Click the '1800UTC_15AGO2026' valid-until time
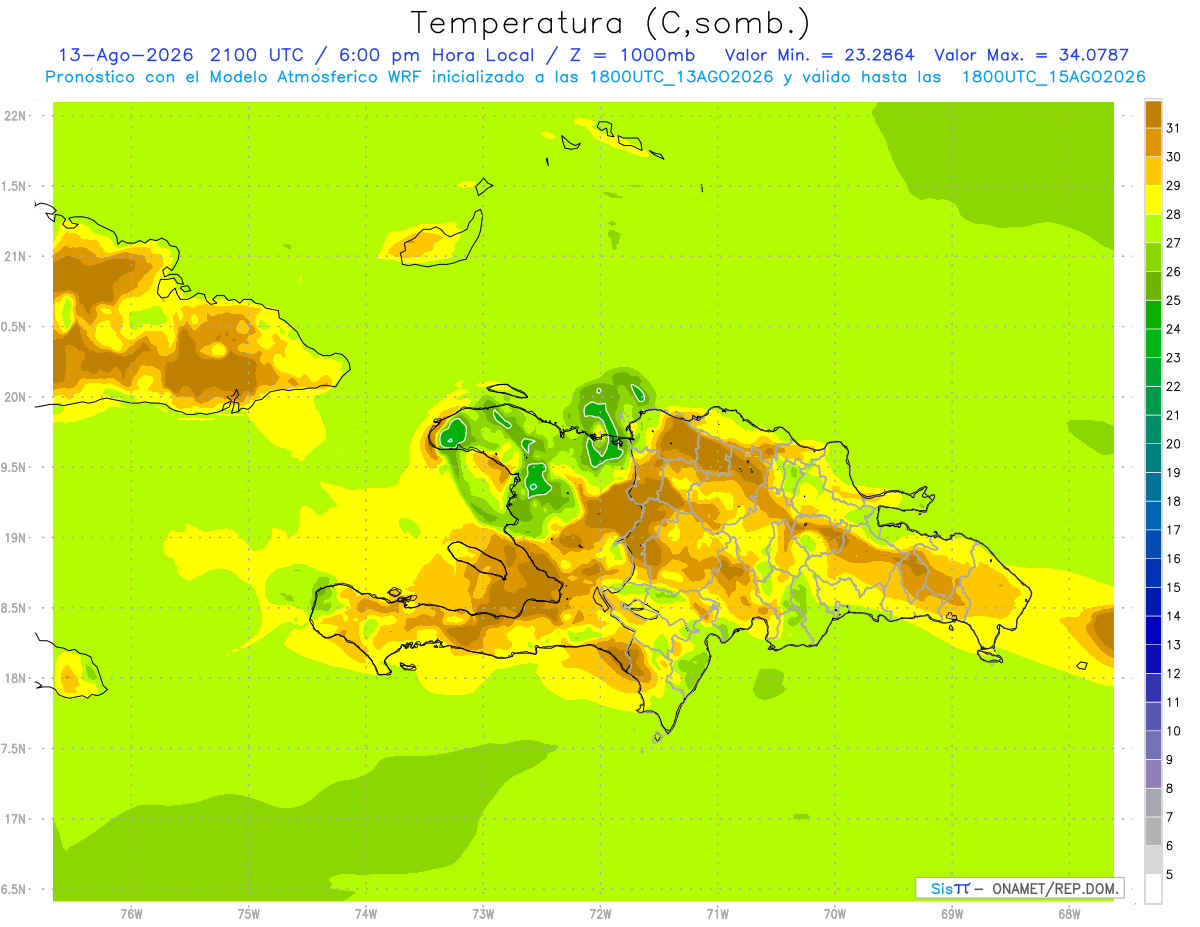 pos(1054,77)
